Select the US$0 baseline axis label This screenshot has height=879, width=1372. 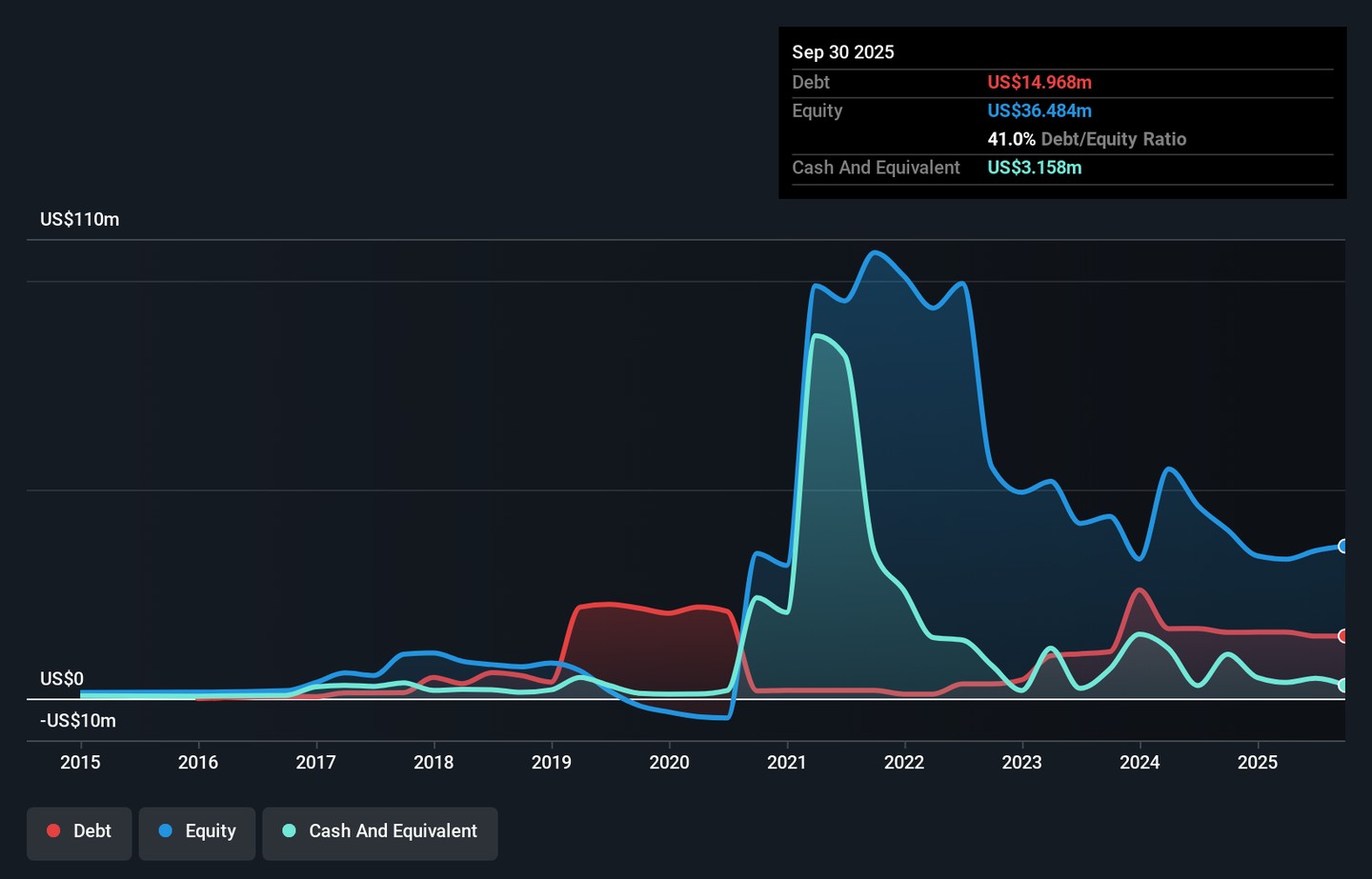62,679
